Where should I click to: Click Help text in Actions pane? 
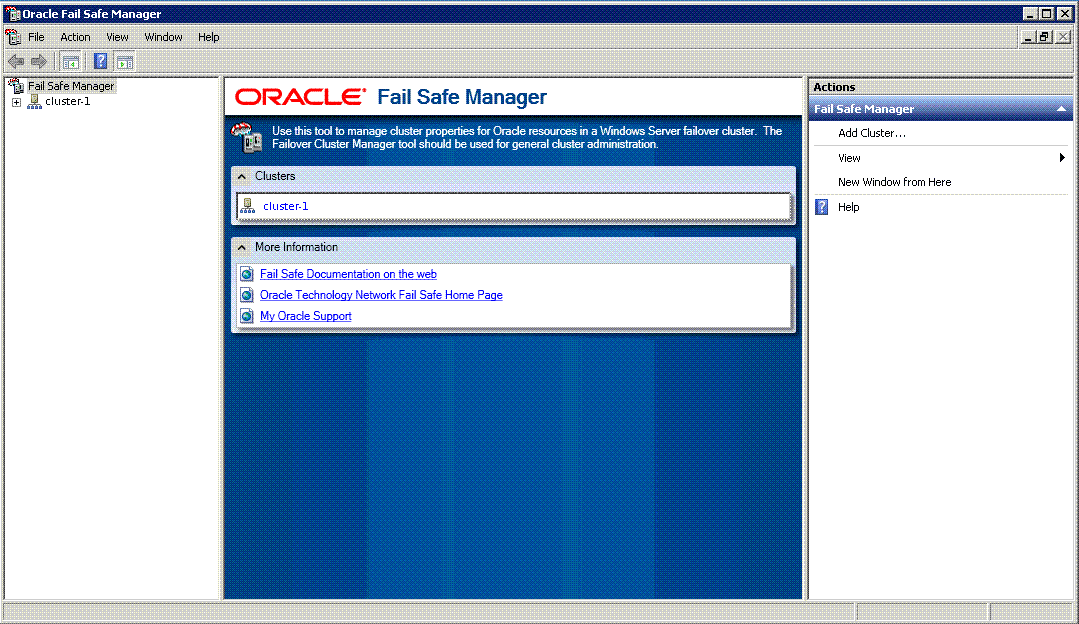click(848, 207)
